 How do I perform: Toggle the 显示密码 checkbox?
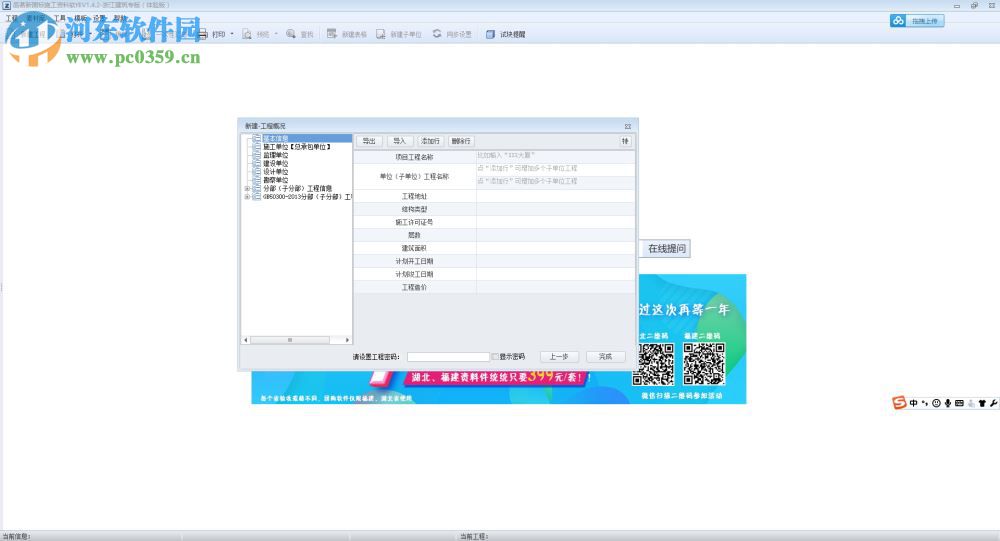pyautogui.click(x=495, y=357)
